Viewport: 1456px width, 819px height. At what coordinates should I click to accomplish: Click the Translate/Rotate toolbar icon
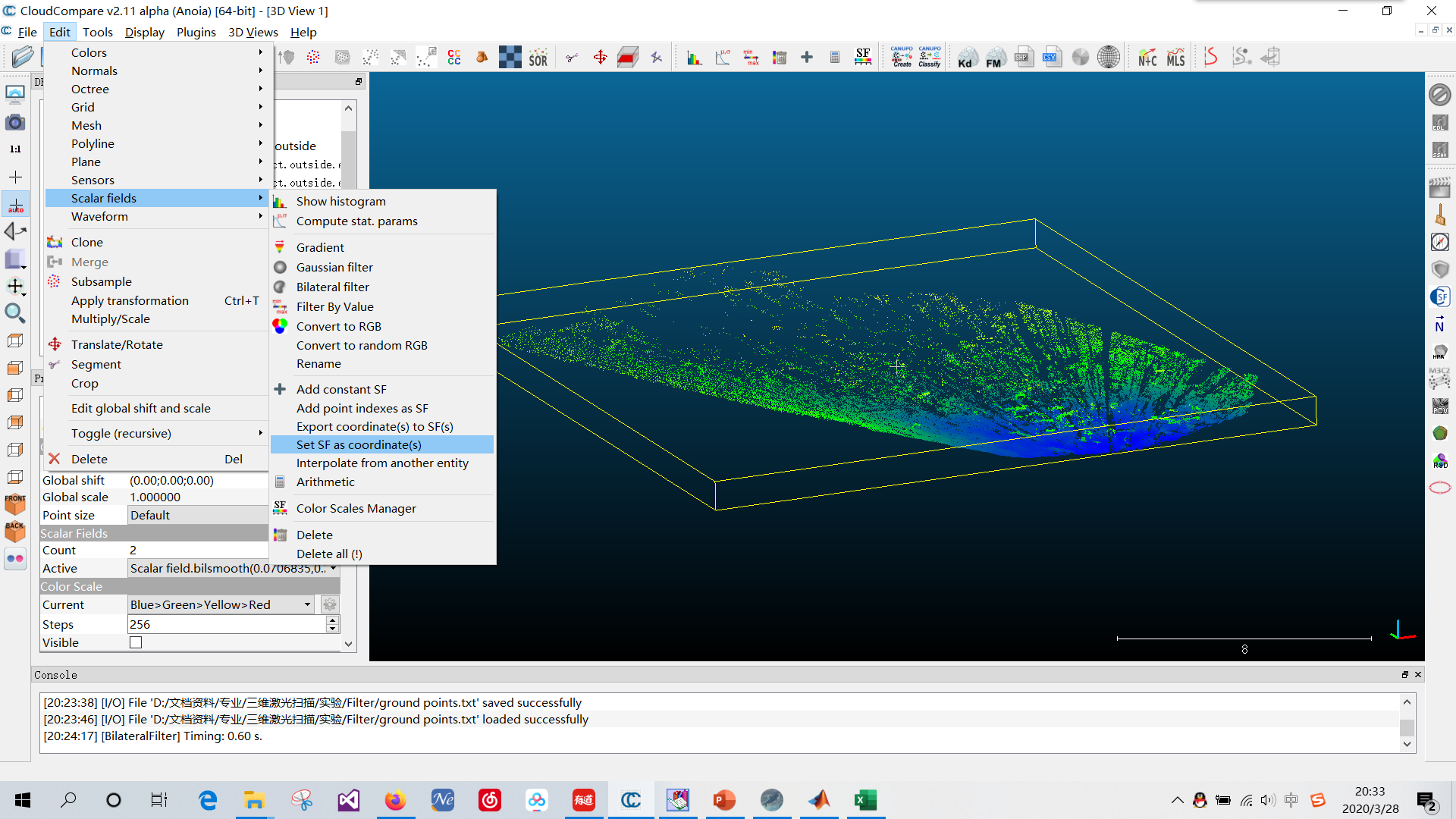tap(600, 58)
